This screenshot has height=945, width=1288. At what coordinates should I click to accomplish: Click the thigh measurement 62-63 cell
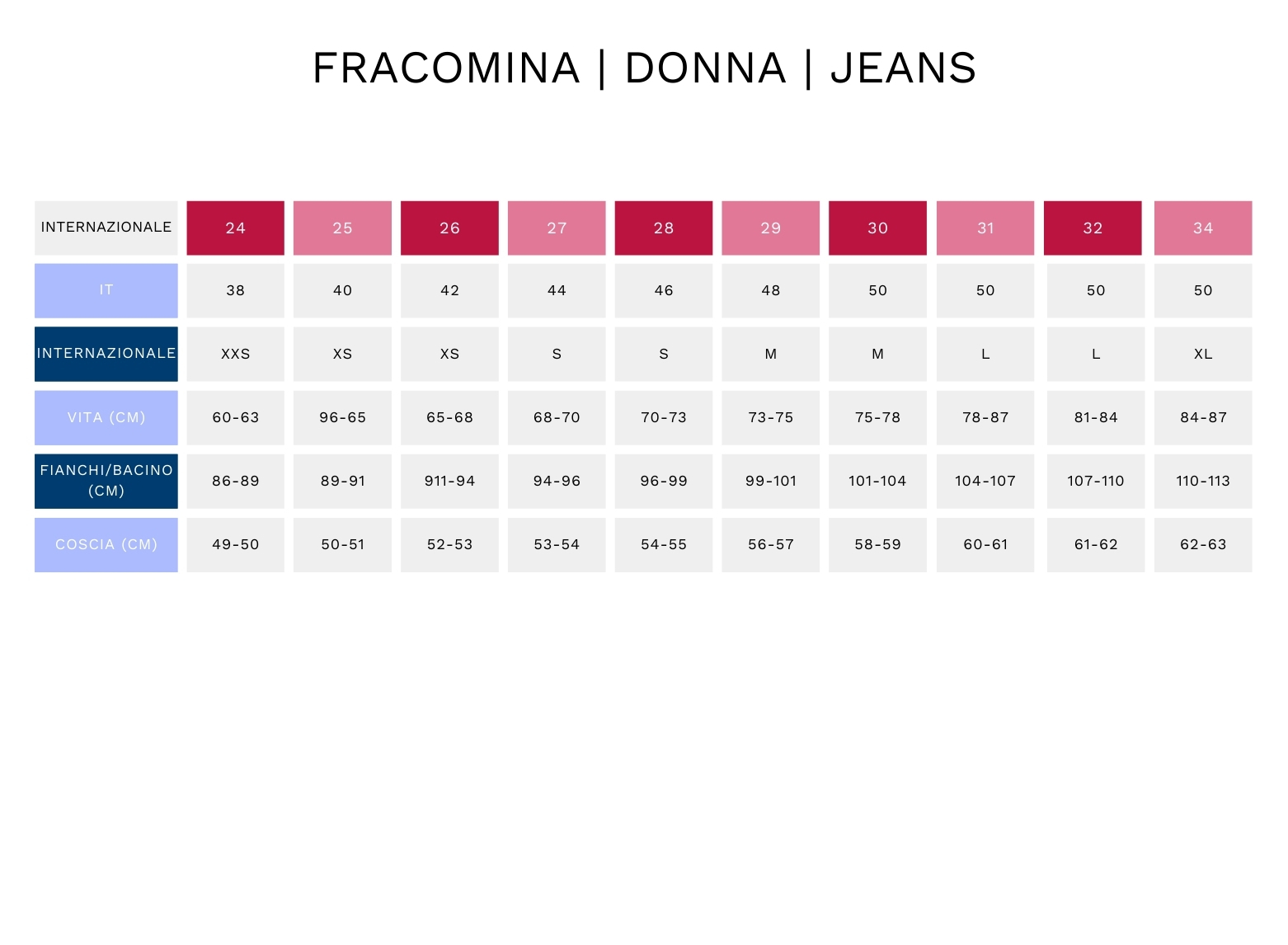[x=1203, y=544]
